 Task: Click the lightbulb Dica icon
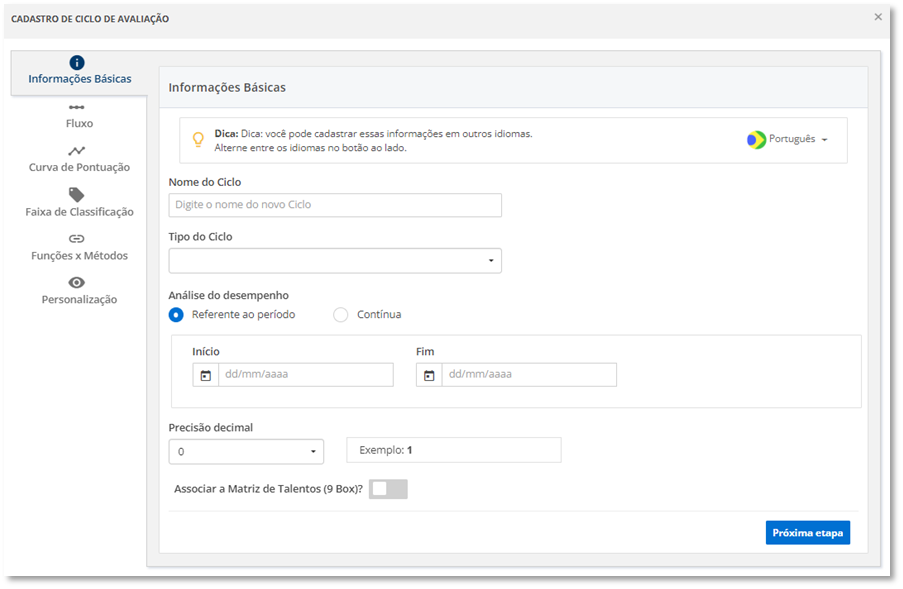pos(198,140)
